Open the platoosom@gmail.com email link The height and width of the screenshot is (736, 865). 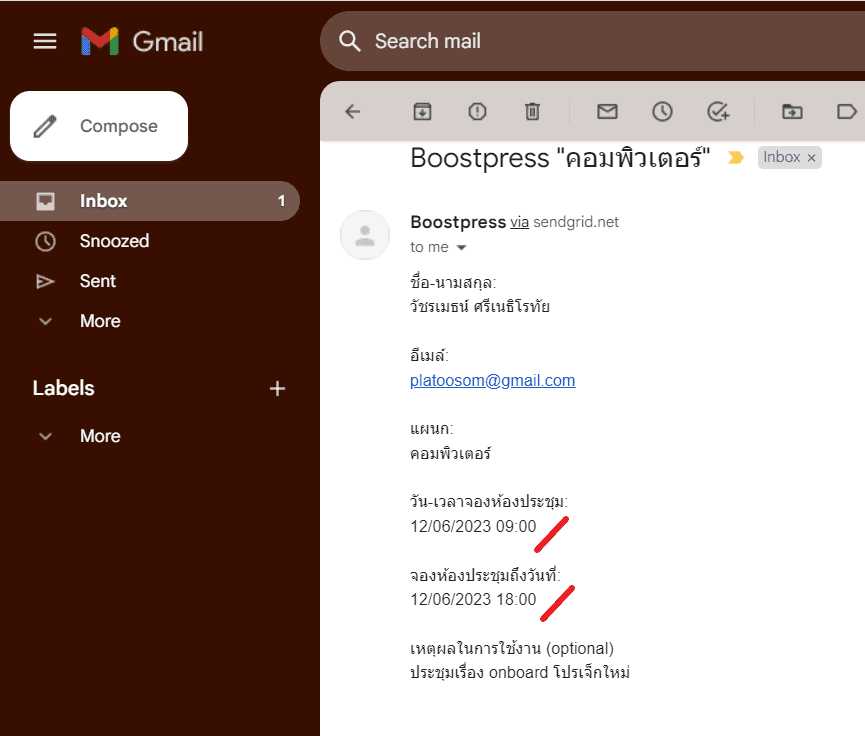492,380
